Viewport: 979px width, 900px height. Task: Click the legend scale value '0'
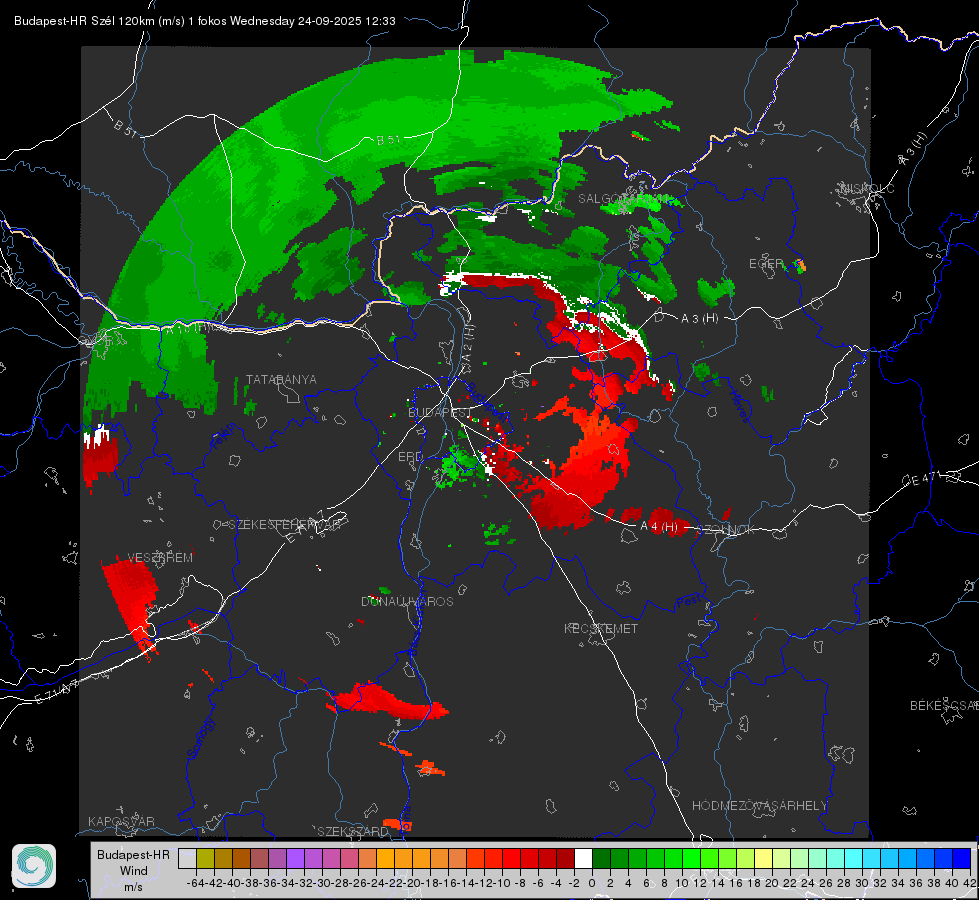pos(592,883)
